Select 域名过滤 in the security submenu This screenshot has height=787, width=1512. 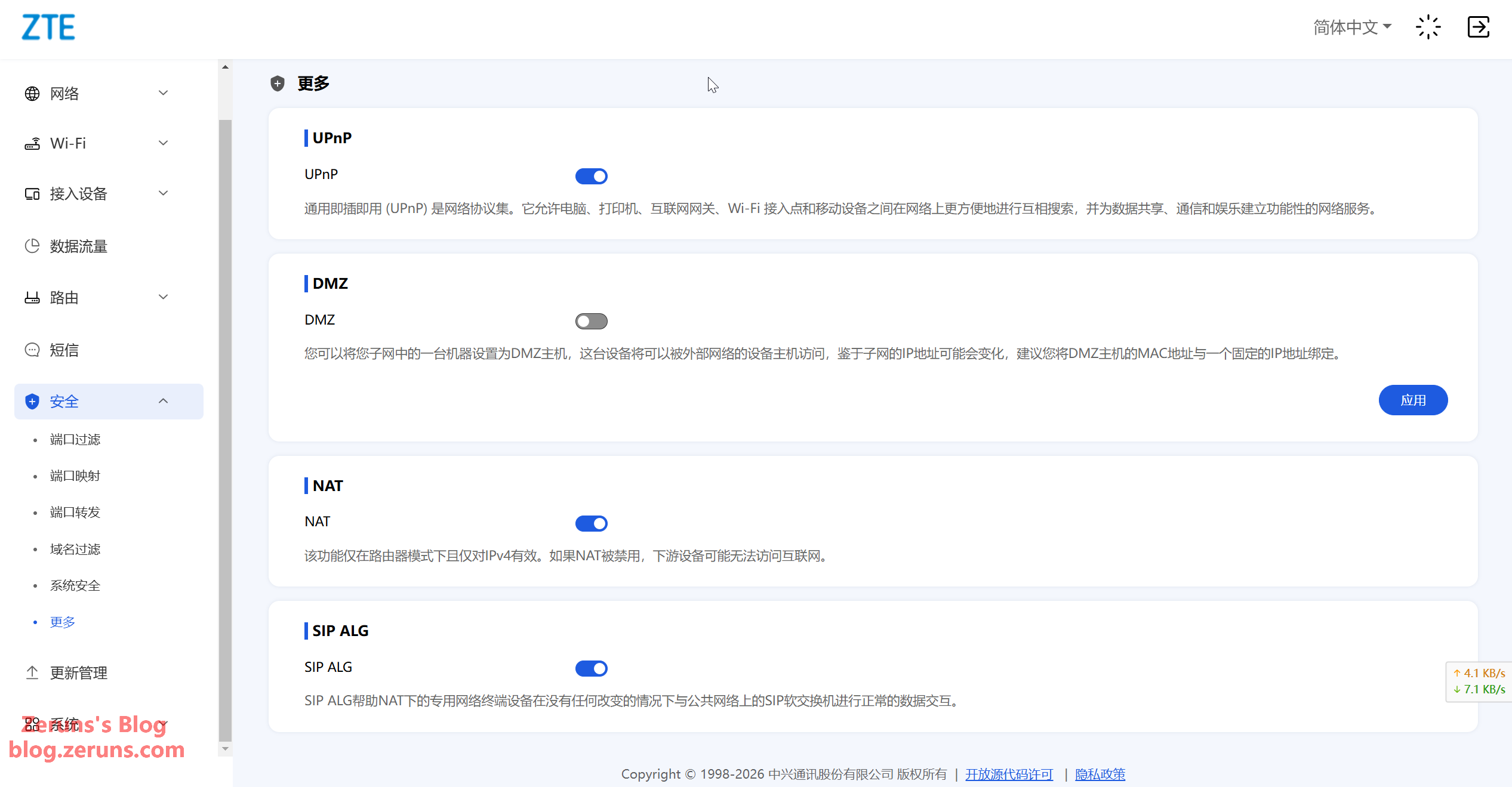coord(75,549)
